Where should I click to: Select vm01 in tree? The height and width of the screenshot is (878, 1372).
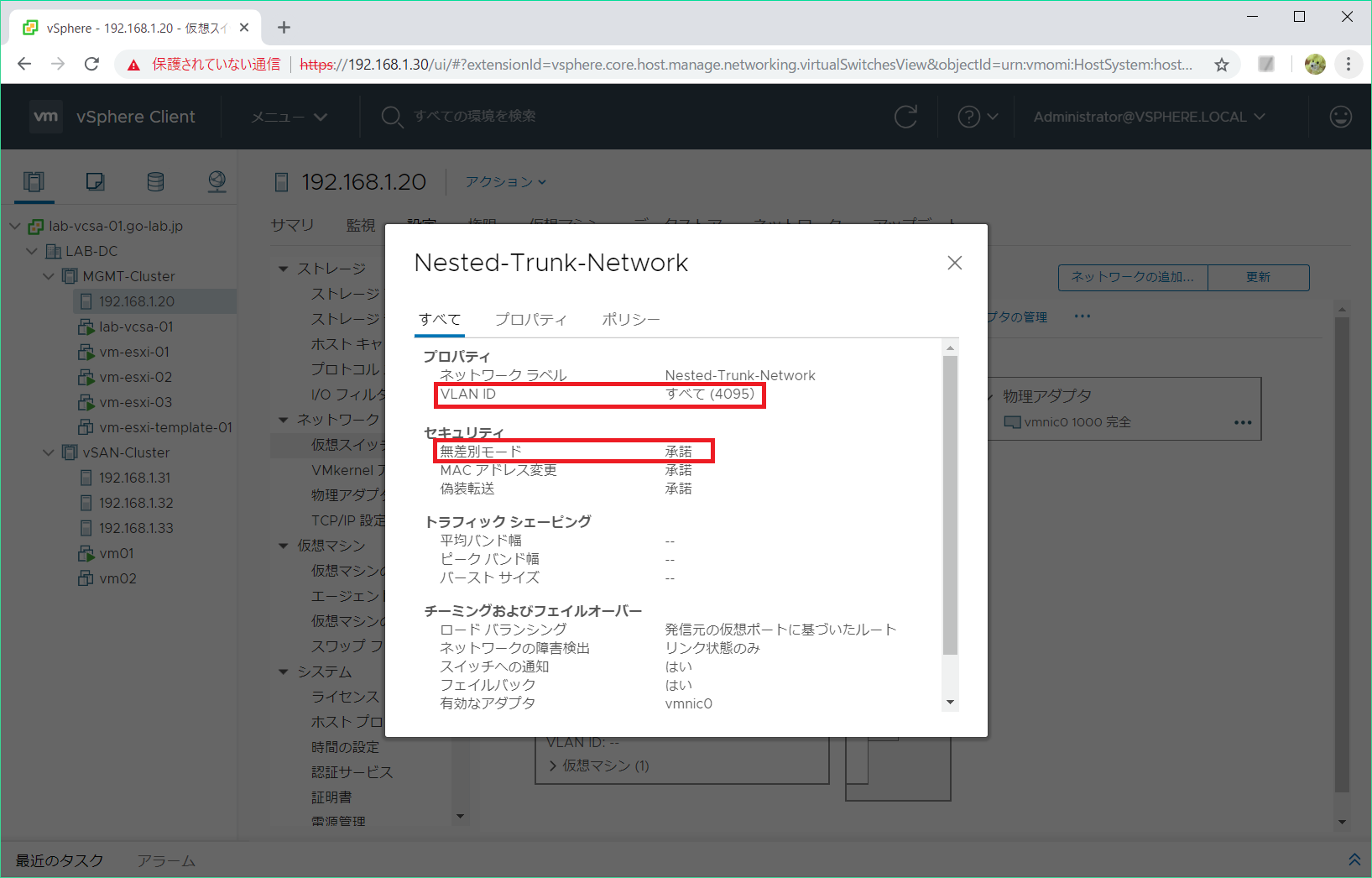[116, 553]
